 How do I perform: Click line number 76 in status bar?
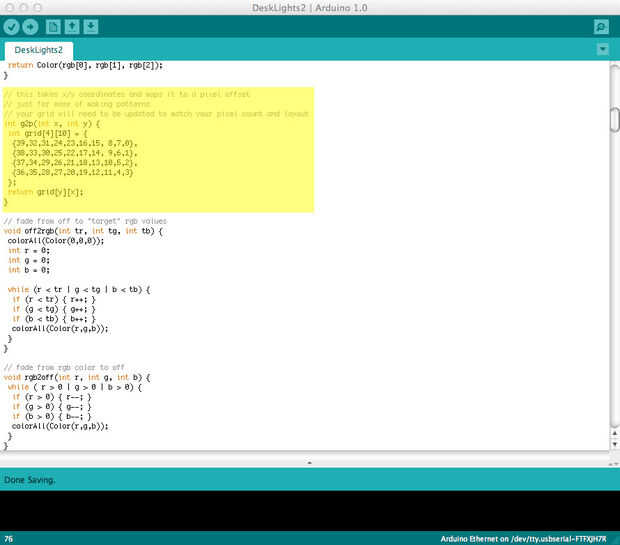click(x=8, y=539)
